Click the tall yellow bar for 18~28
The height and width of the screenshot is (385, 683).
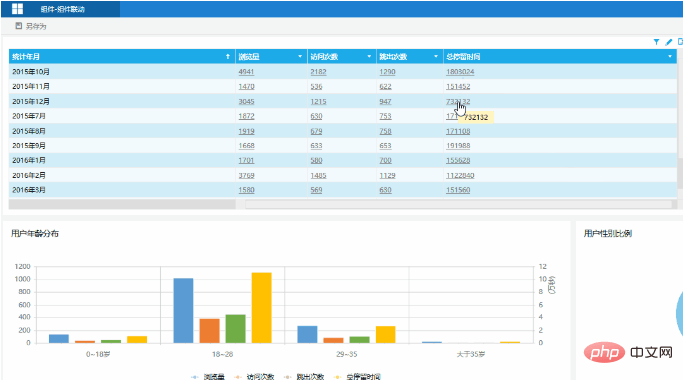[261, 308]
